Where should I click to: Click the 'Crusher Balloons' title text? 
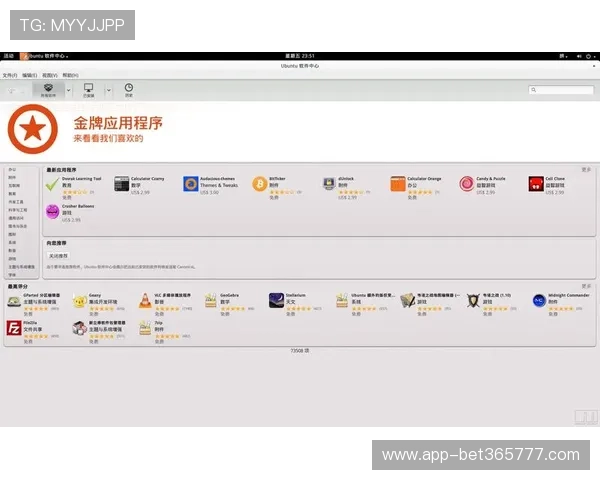(x=78, y=206)
